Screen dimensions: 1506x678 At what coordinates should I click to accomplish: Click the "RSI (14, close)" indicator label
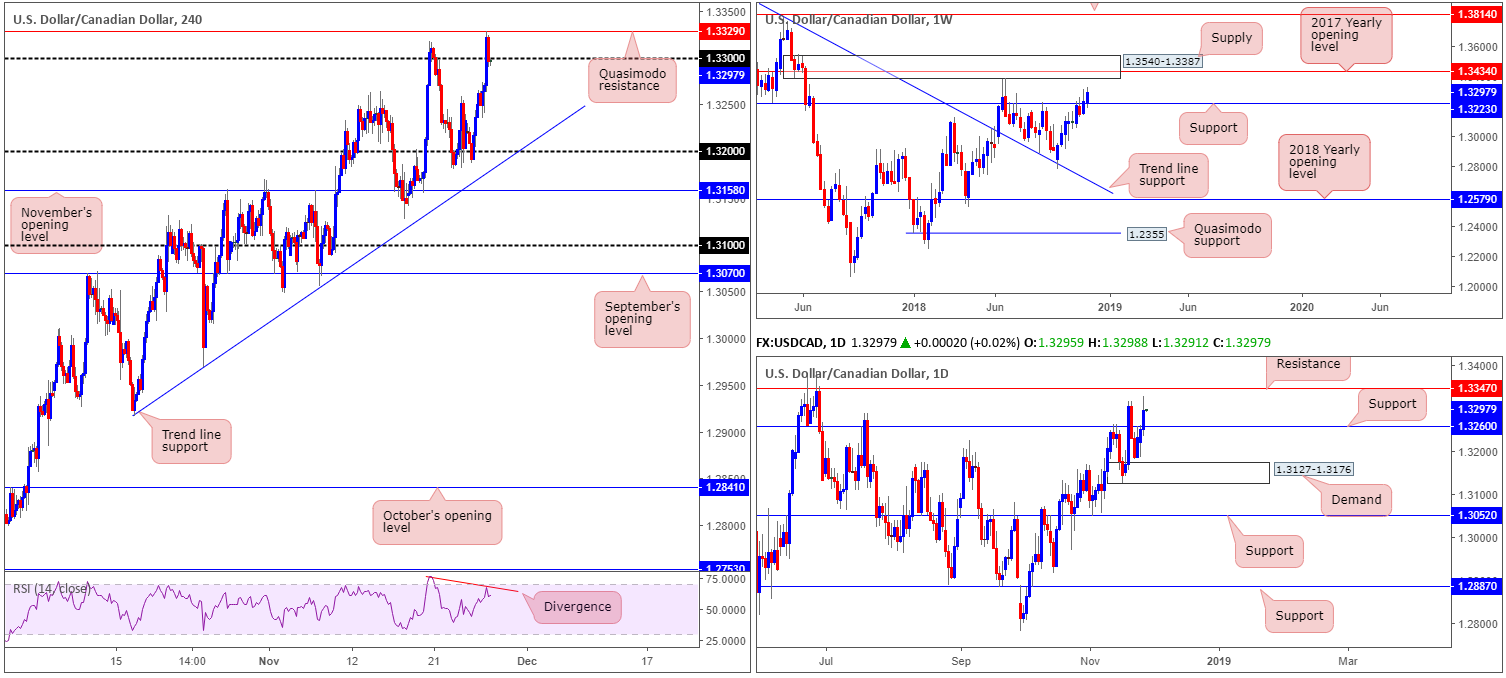tap(50, 588)
